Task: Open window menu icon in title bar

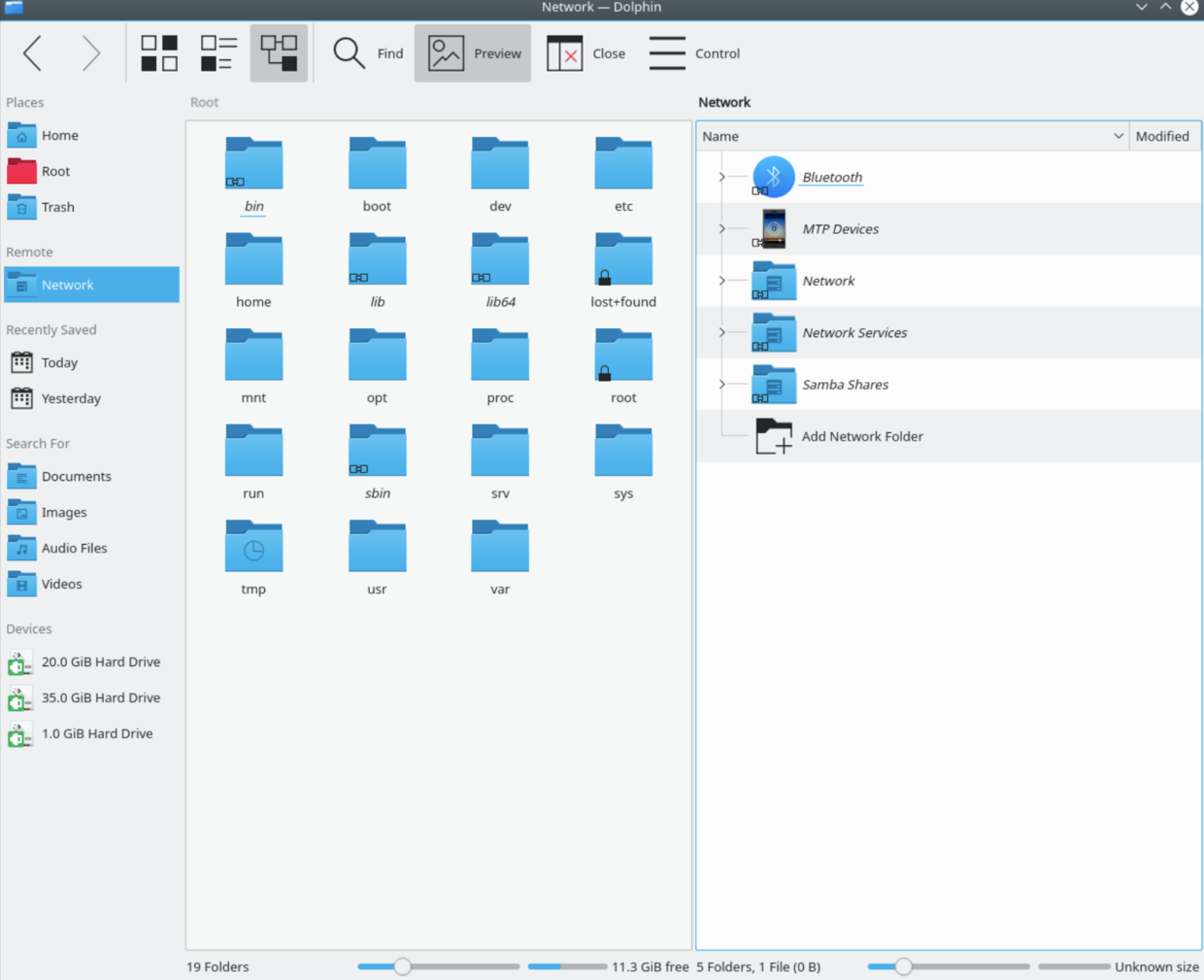Action: (14, 8)
